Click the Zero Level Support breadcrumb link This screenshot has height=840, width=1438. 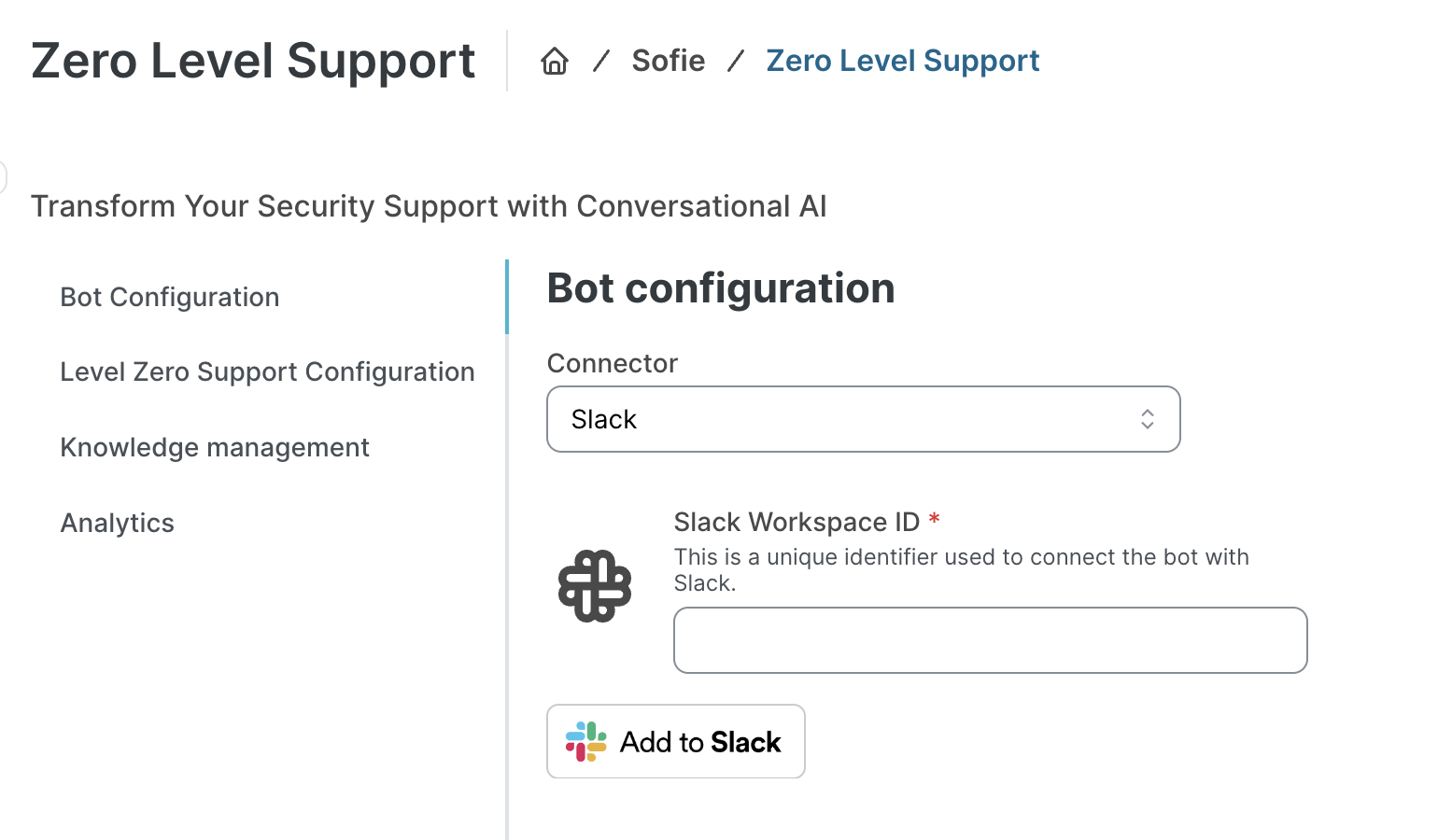pos(902,60)
